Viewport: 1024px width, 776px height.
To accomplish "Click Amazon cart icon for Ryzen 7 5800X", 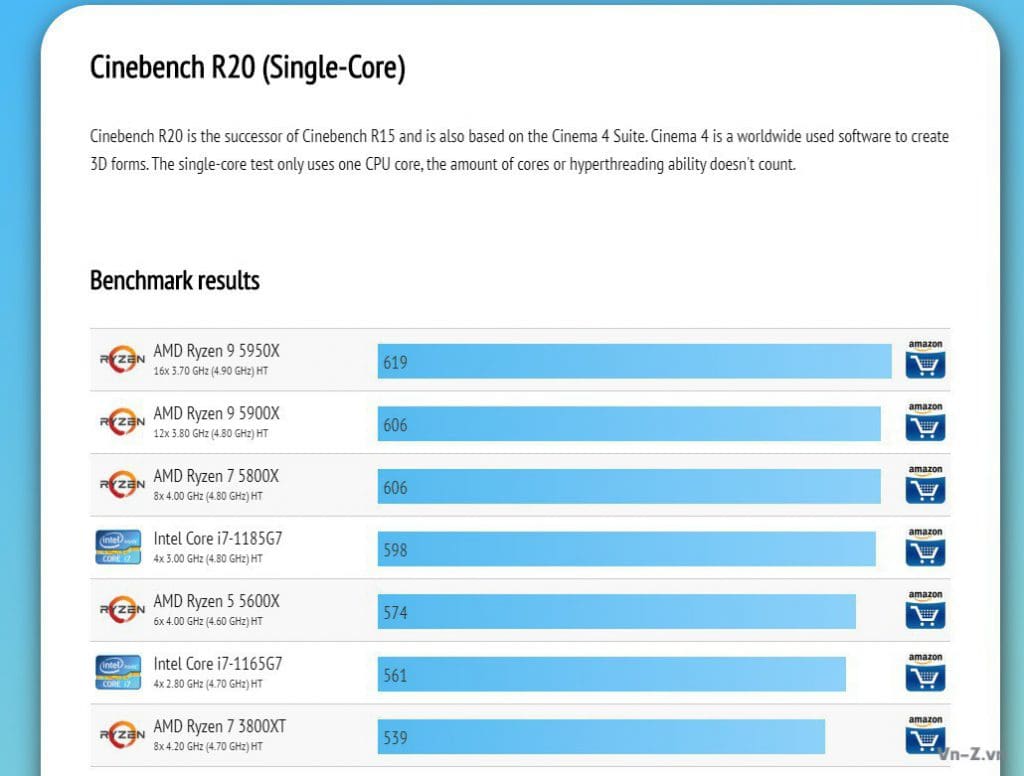I will coord(925,485).
